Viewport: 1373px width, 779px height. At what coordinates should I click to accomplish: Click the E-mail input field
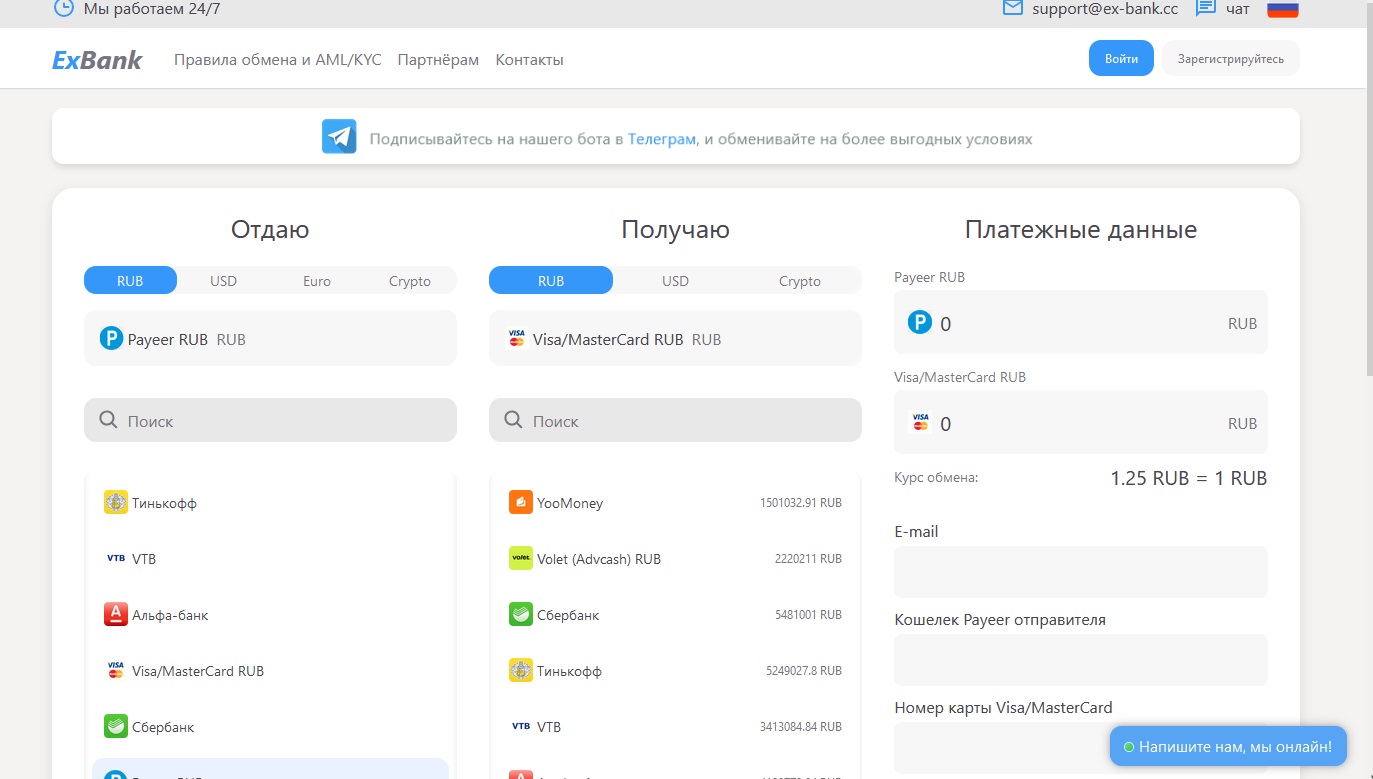1081,572
